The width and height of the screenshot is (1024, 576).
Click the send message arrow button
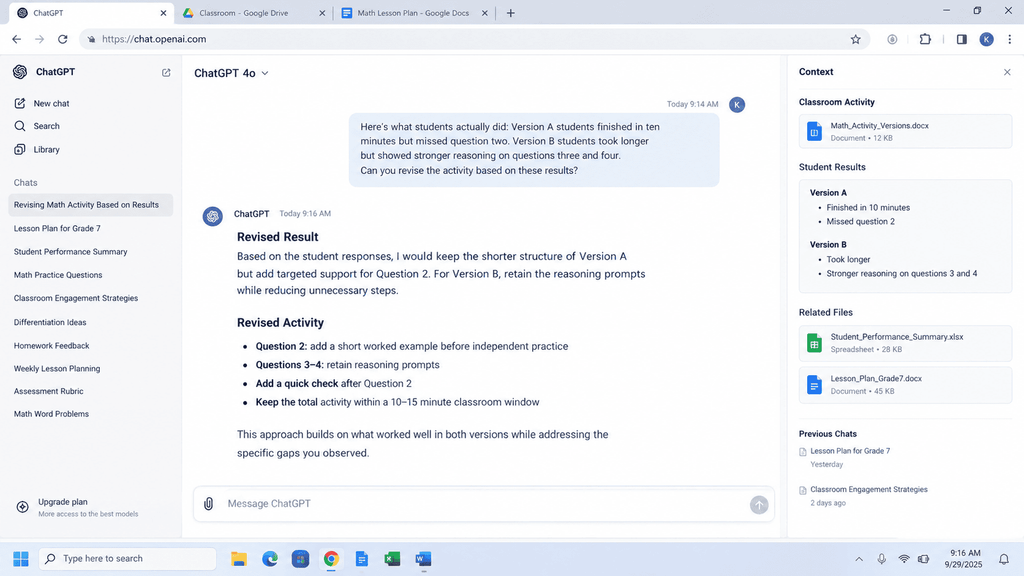click(759, 504)
